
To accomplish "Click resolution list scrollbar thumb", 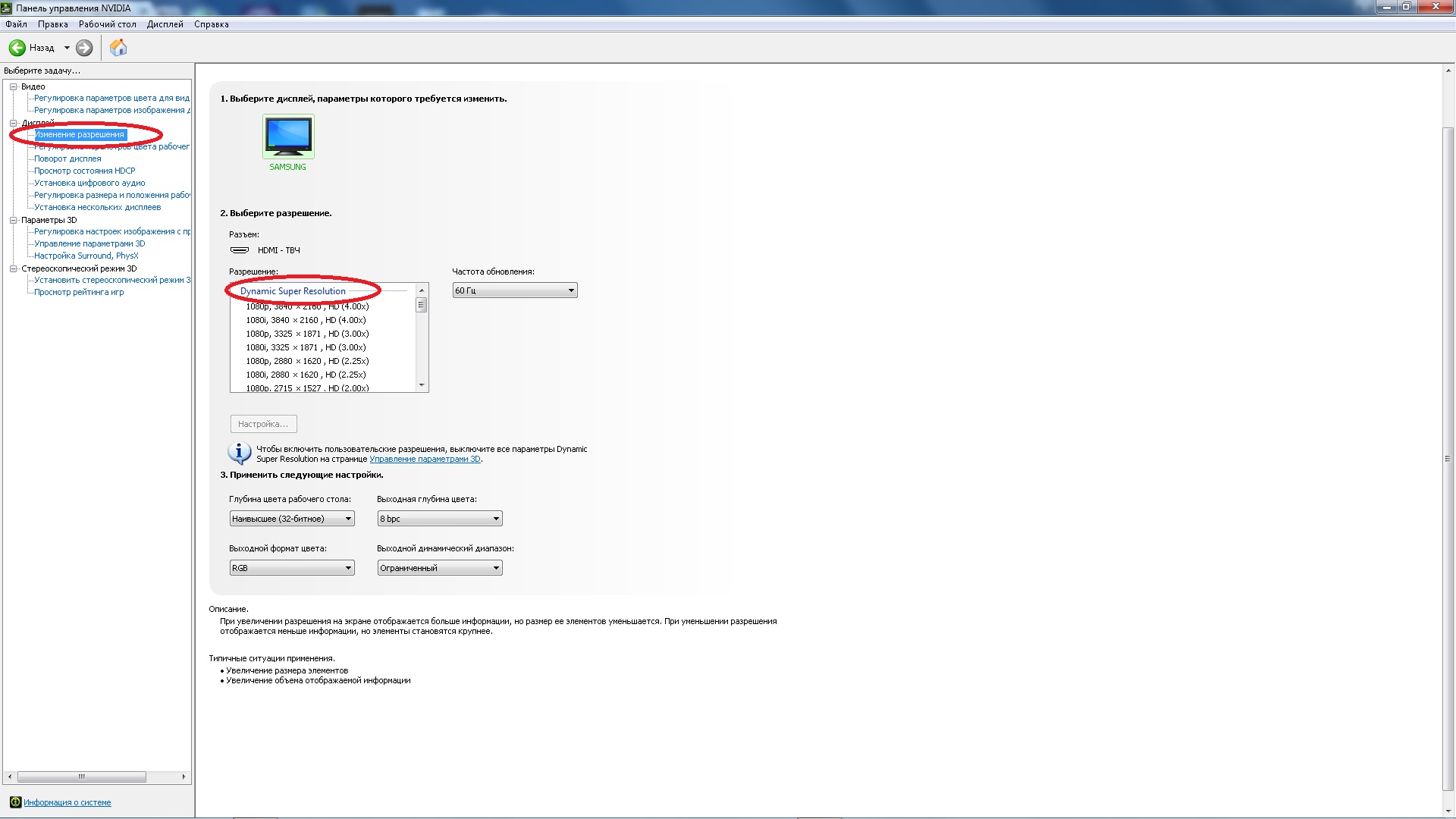I will click(422, 305).
